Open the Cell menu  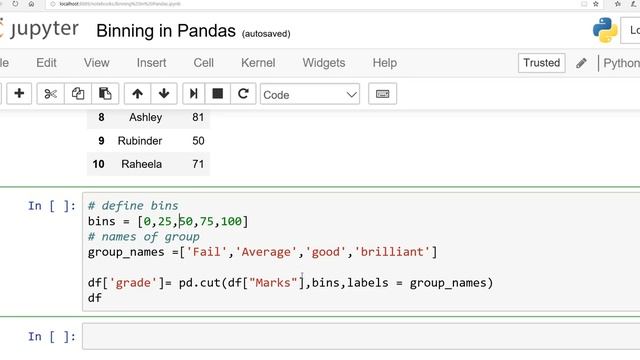[204, 63]
